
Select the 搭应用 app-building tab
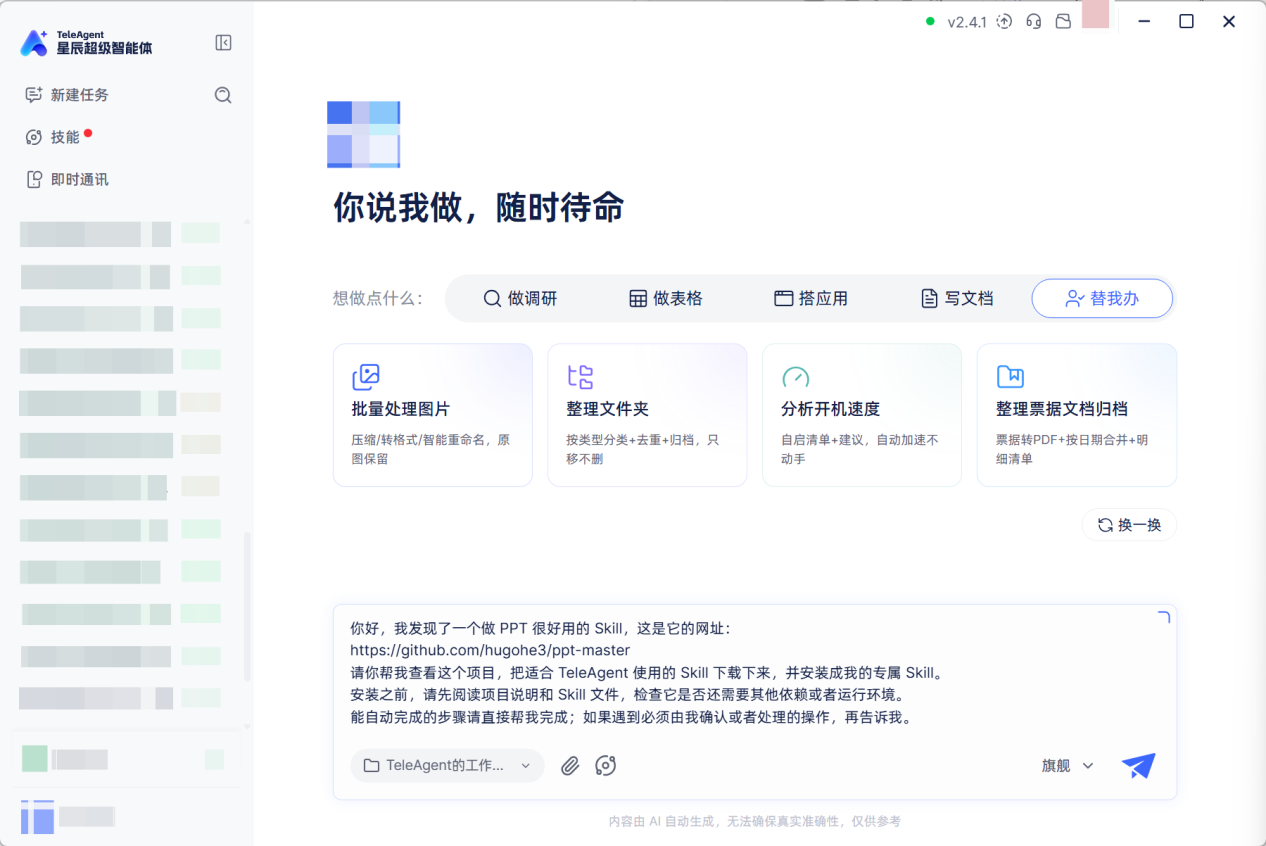pyautogui.click(x=811, y=298)
